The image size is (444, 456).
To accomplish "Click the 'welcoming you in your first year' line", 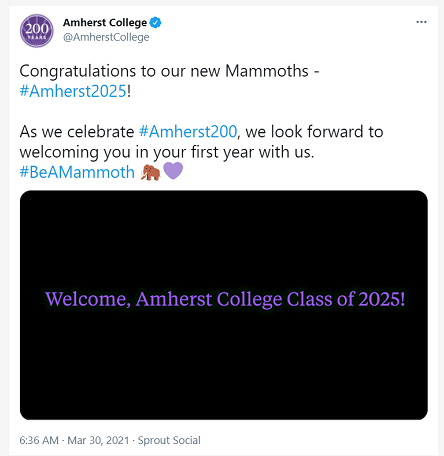I will tap(167, 152).
